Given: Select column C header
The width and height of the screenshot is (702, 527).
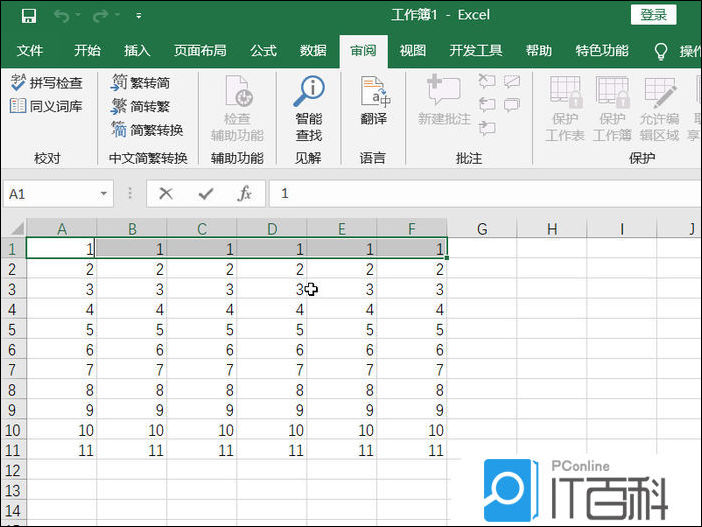Looking at the screenshot, I should pos(202,229).
